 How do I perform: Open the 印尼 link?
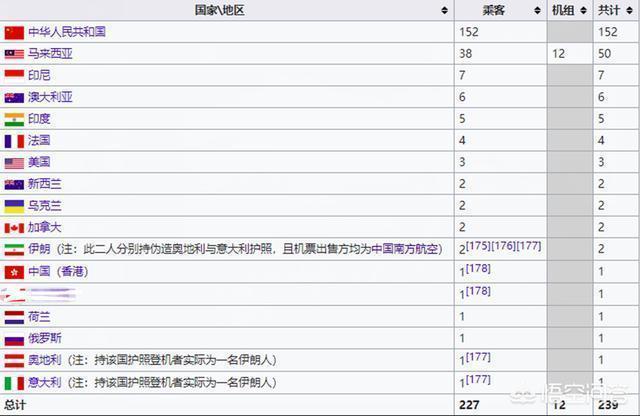tap(39, 75)
